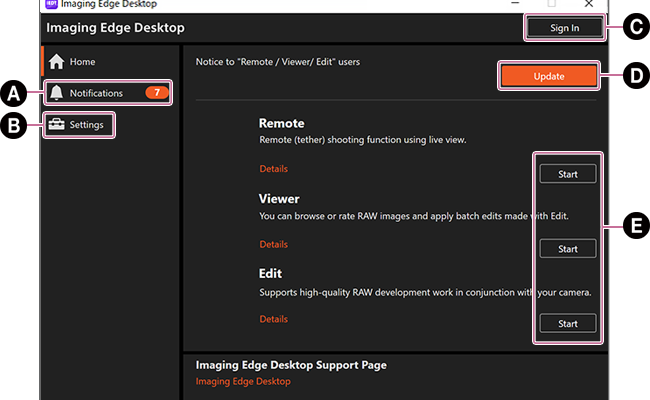The height and width of the screenshot is (400, 650).
Task: Minimize the Imaging Edge Desktop window
Action: click(x=515, y=3)
